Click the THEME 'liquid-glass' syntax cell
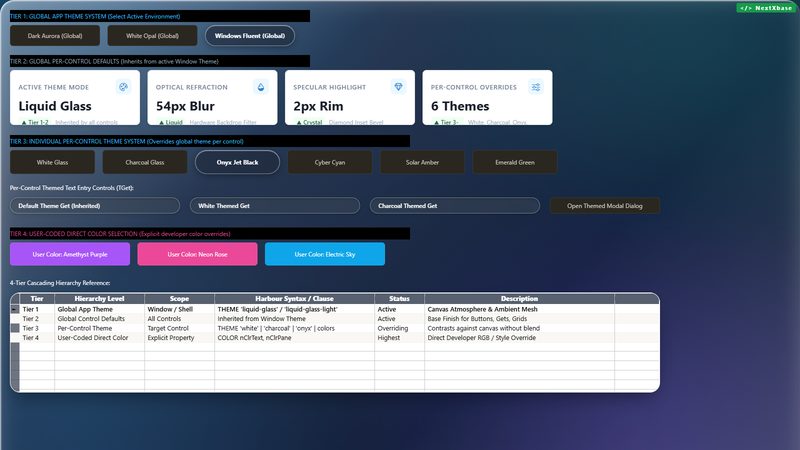 (294, 309)
